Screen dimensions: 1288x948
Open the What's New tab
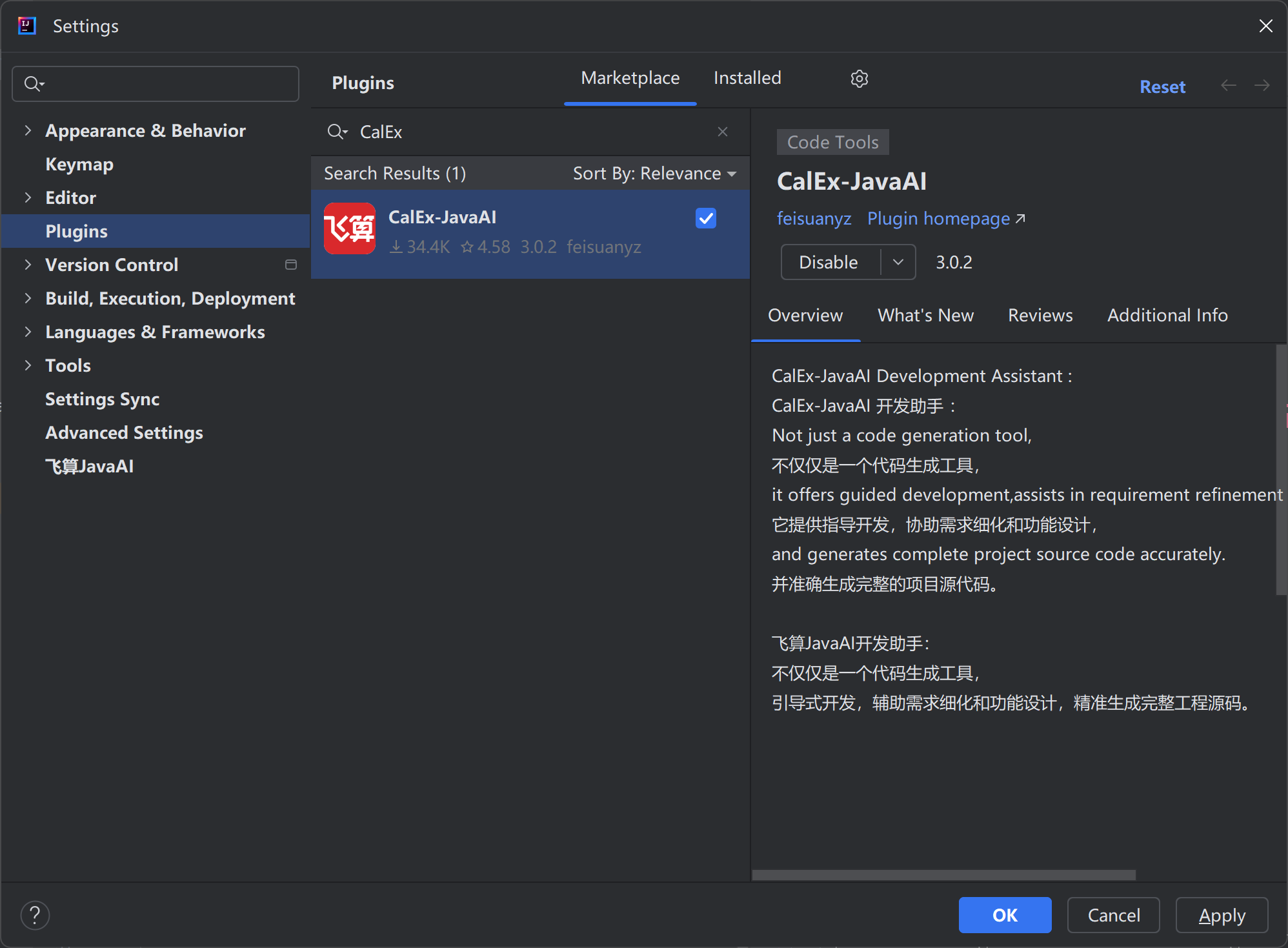coord(925,315)
